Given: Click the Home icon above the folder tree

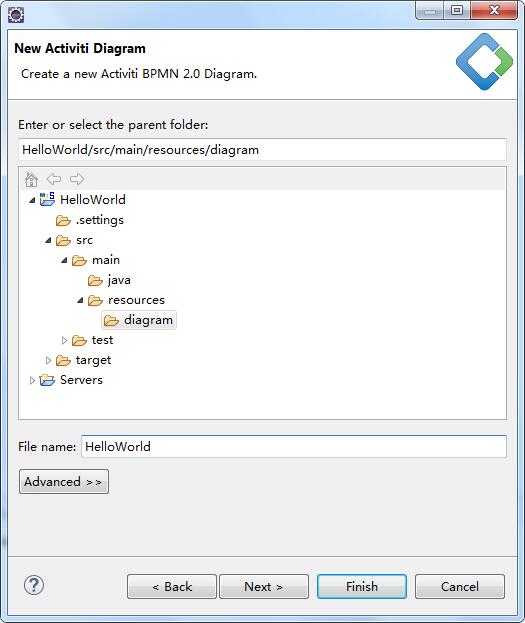Looking at the screenshot, I should 31,179.
